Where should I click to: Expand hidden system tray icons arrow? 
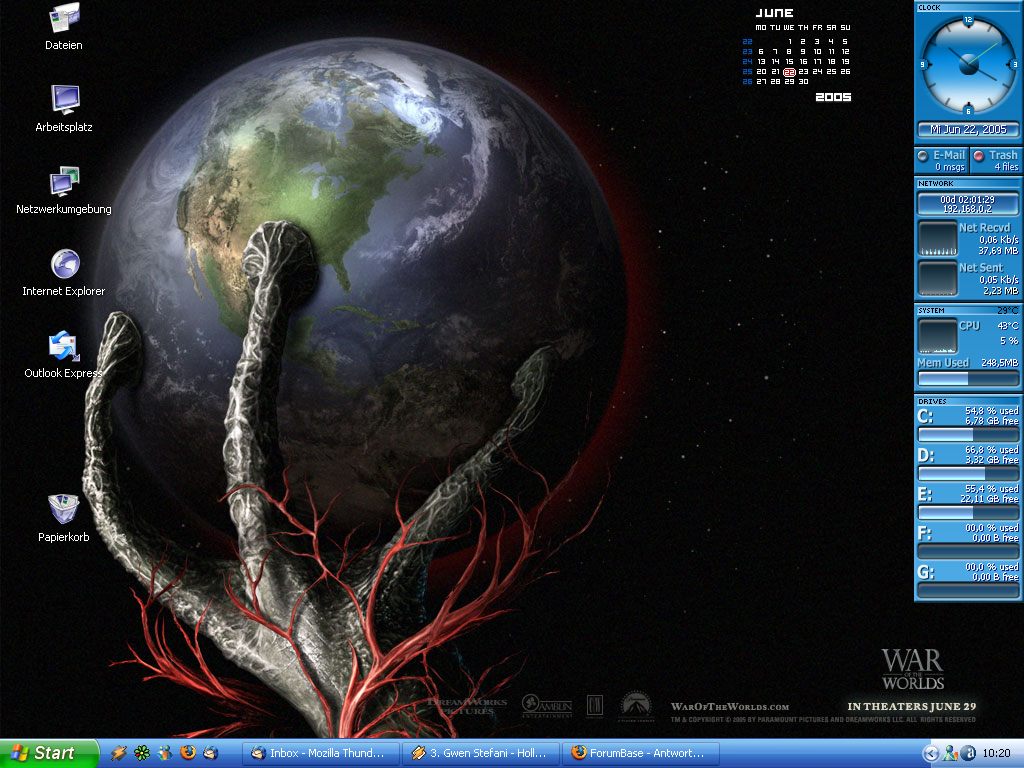coord(931,754)
